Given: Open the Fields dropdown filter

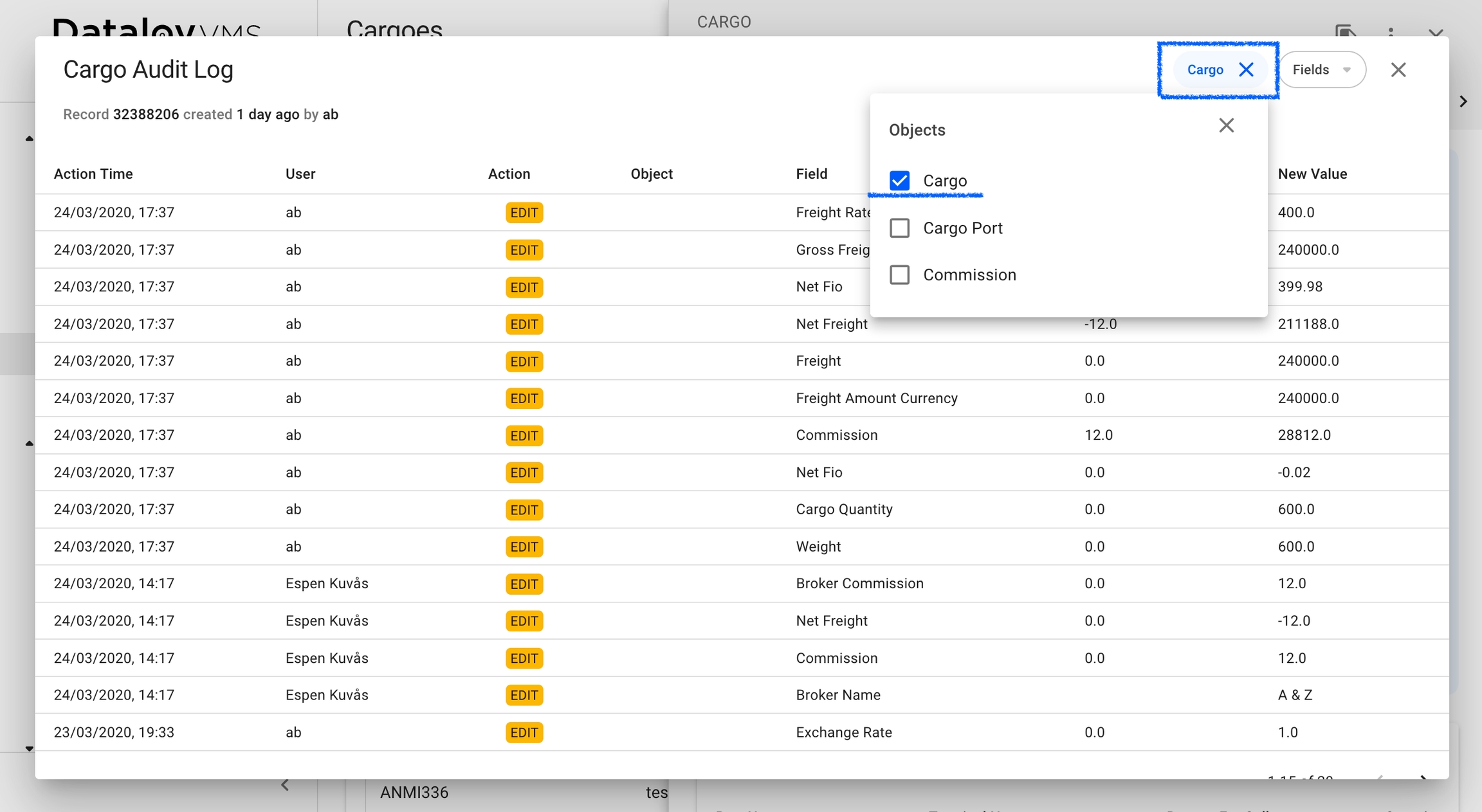Looking at the screenshot, I should pos(1312,69).
